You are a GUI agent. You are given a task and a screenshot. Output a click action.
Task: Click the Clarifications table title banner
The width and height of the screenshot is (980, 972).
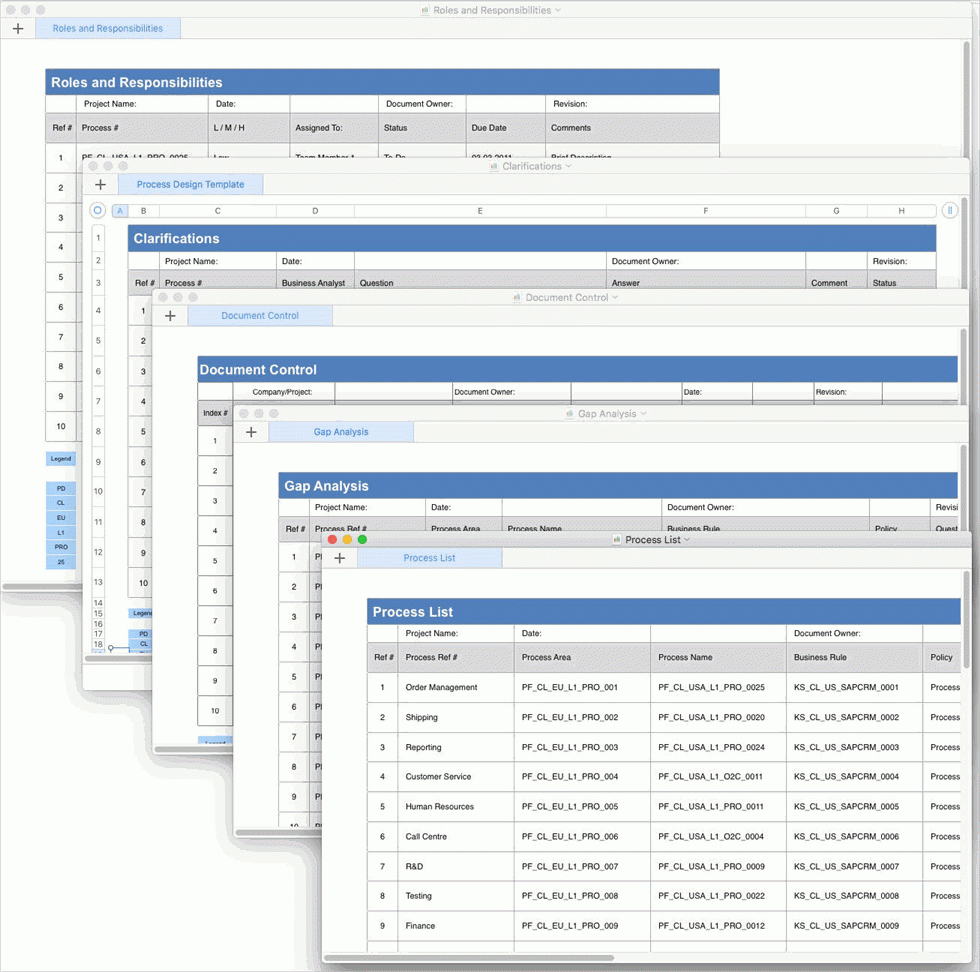pos(532,238)
